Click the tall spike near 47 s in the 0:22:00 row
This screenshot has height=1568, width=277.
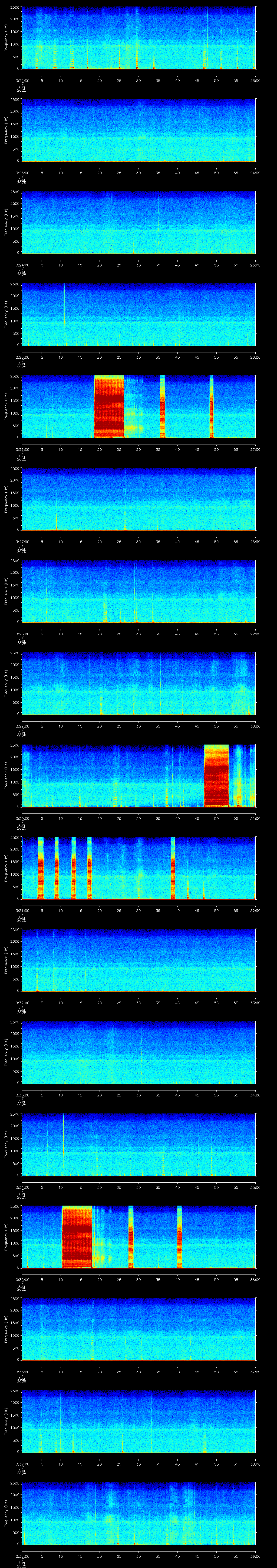(x=207, y=38)
